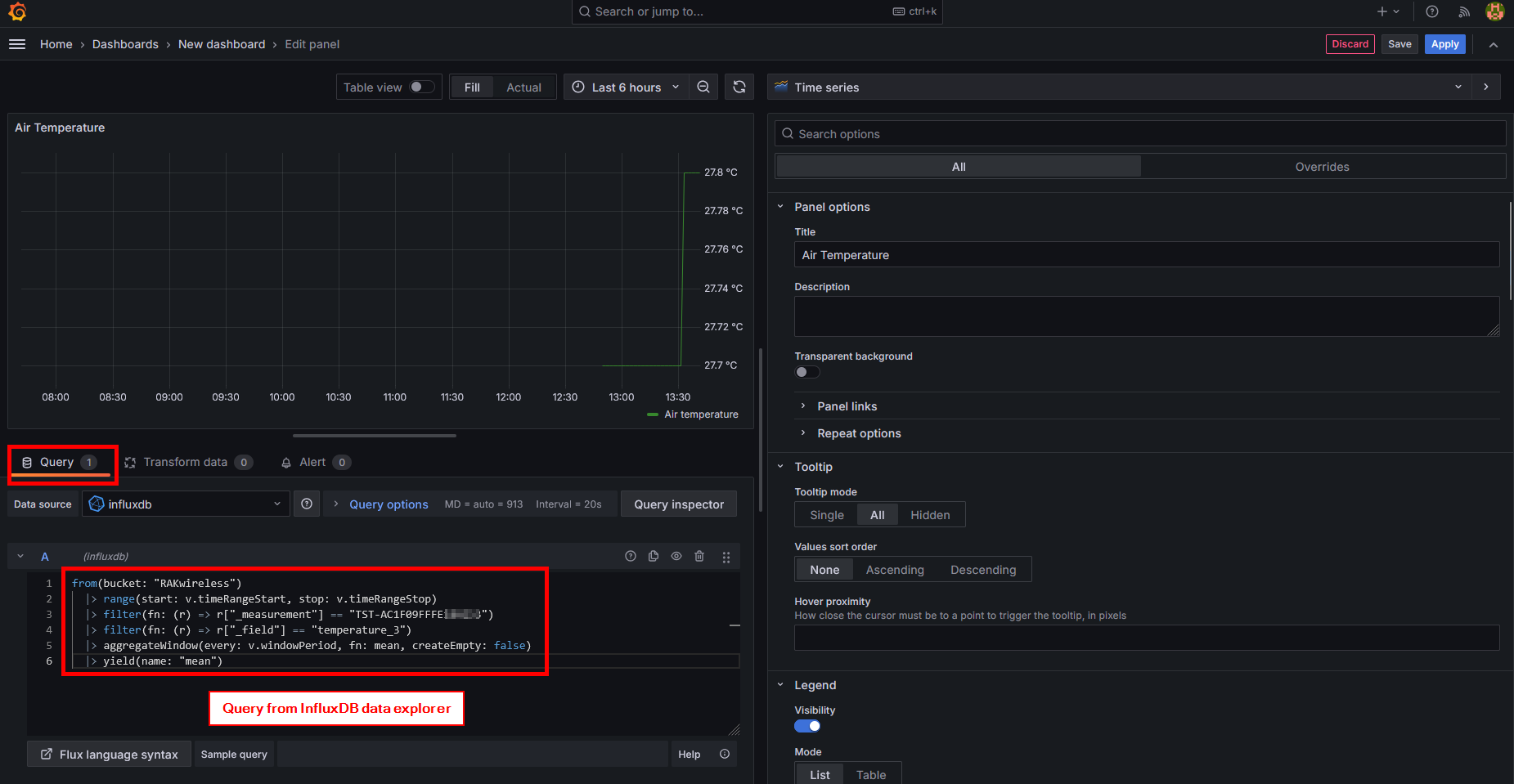Click the Grafana logo icon
This screenshot has height=784, width=1514.
tap(17, 11)
